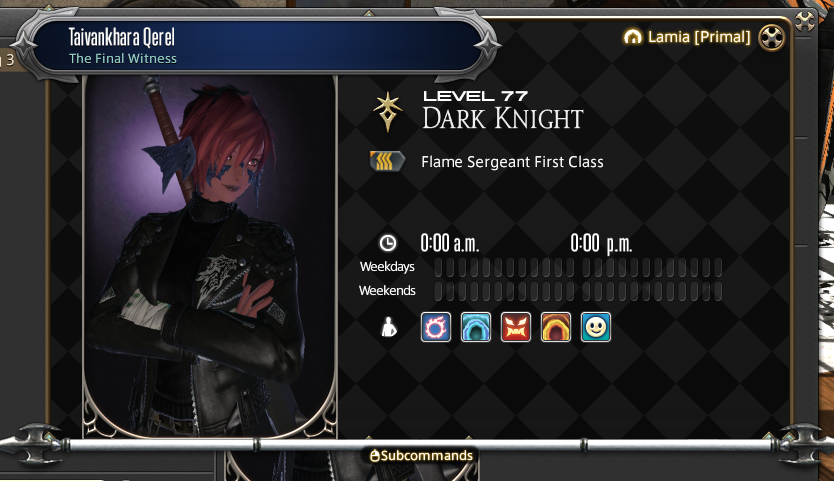Click the white player silhouette icon
The height and width of the screenshot is (481, 834).
[389, 327]
